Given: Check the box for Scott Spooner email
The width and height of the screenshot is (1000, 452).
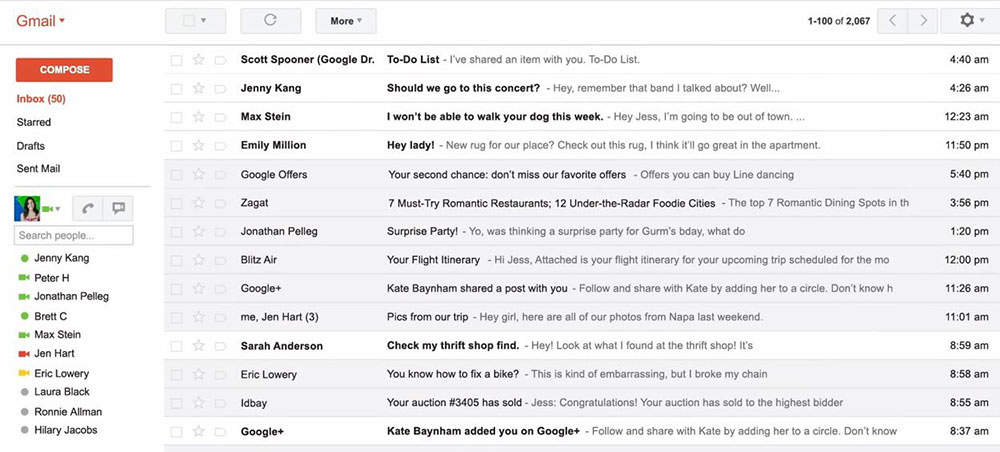Looking at the screenshot, I should (x=176, y=60).
